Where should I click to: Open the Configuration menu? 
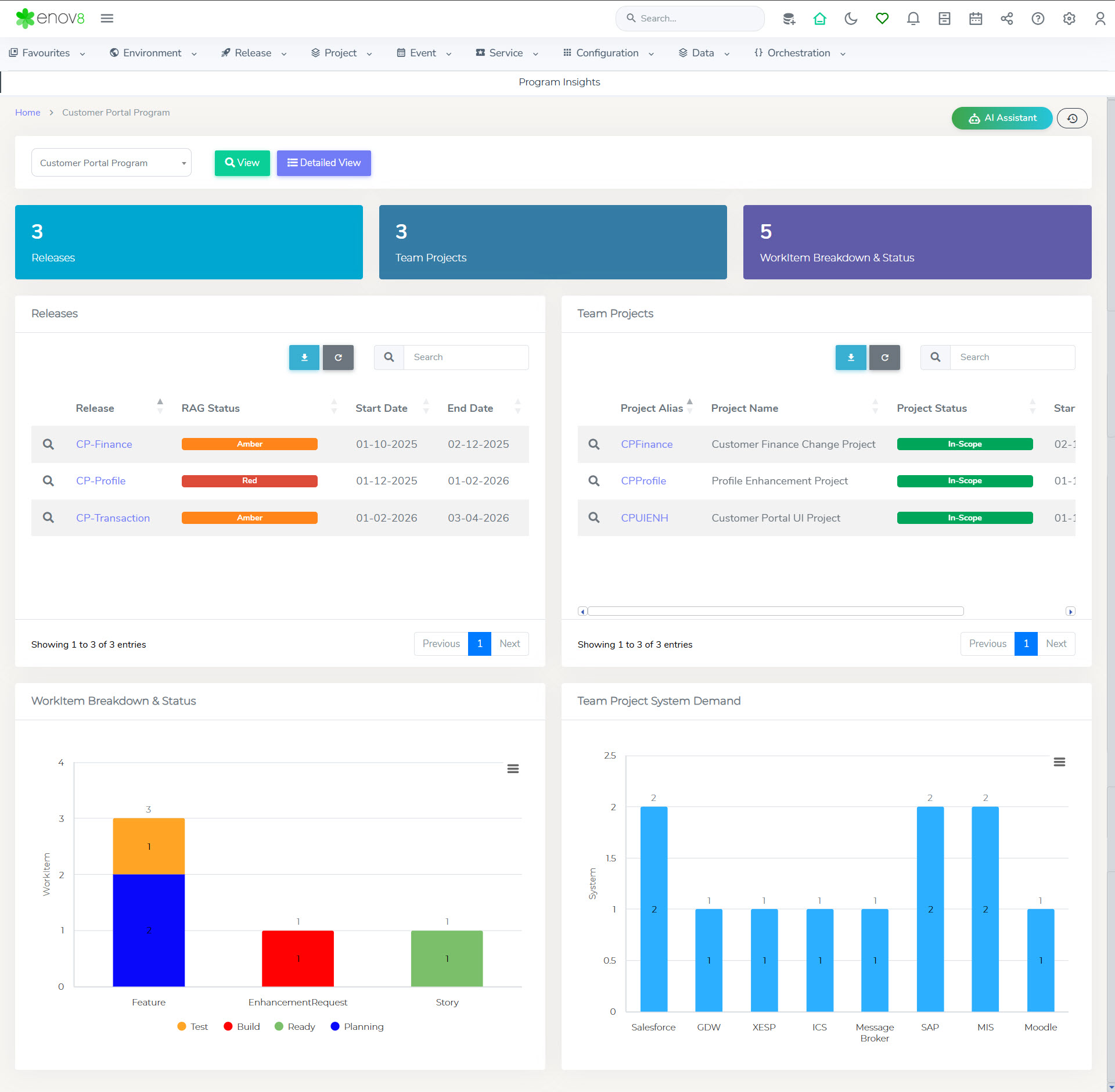coord(607,53)
